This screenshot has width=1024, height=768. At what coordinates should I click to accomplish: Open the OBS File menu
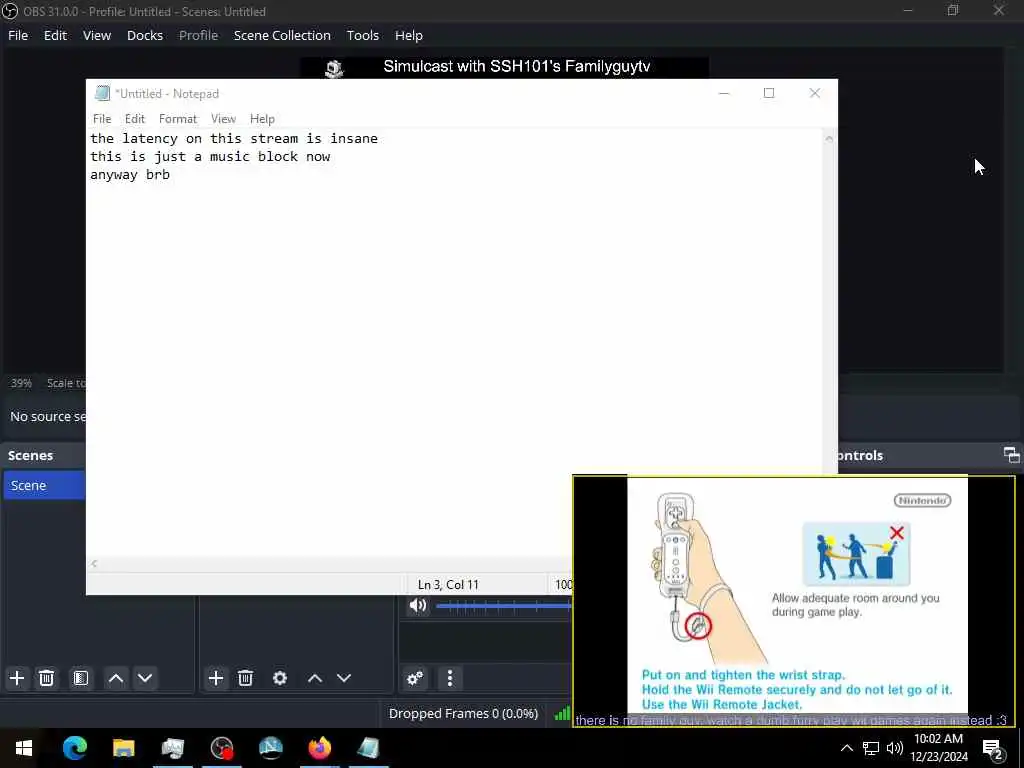[18, 35]
